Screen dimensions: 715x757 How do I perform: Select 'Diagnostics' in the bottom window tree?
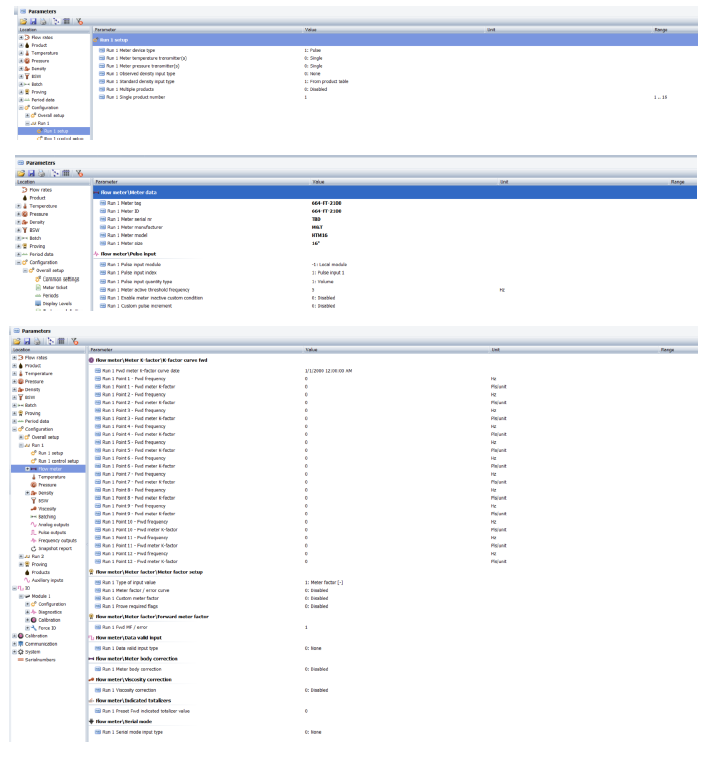(x=50, y=612)
